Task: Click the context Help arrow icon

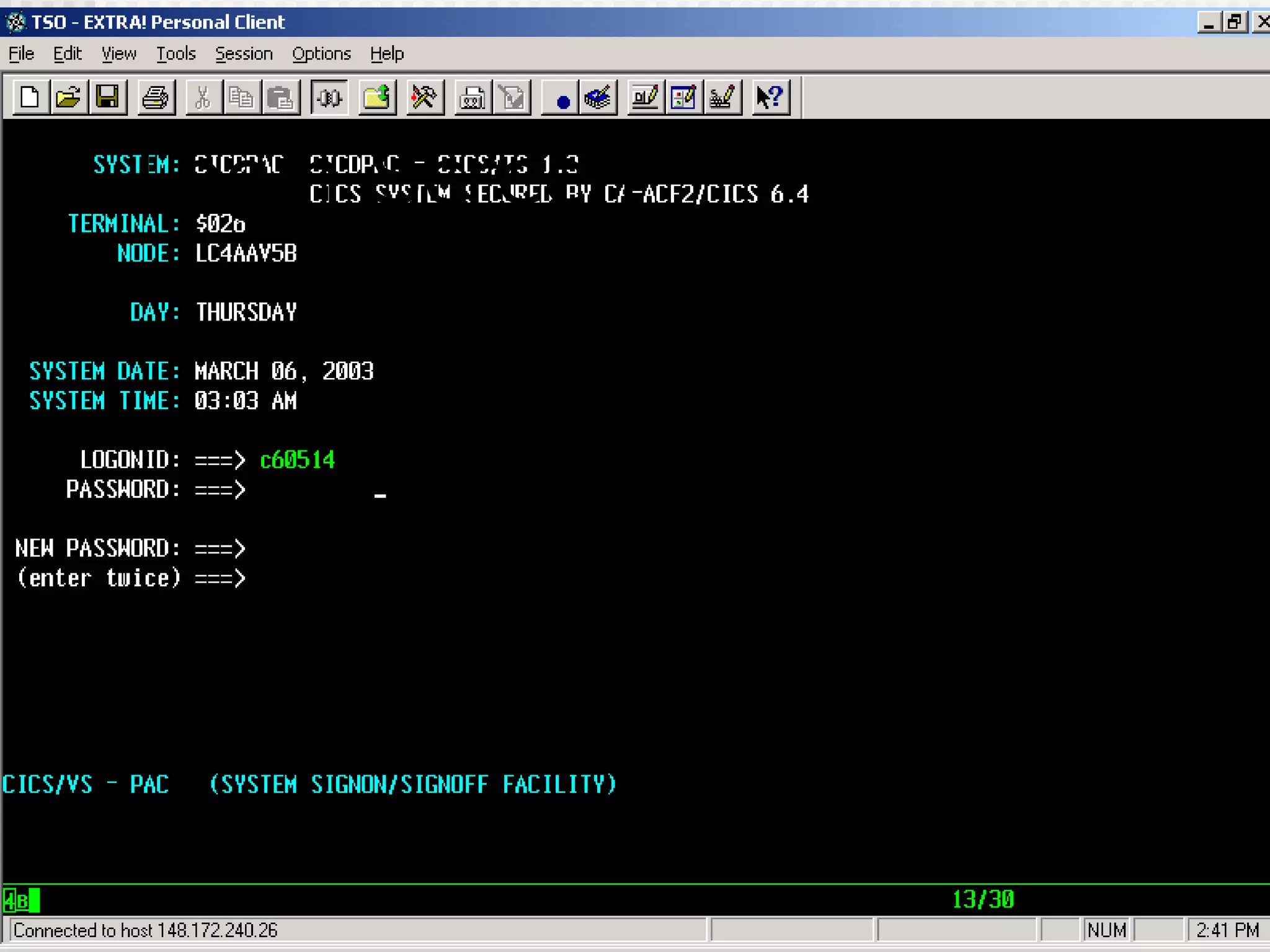Action: point(770,97)
